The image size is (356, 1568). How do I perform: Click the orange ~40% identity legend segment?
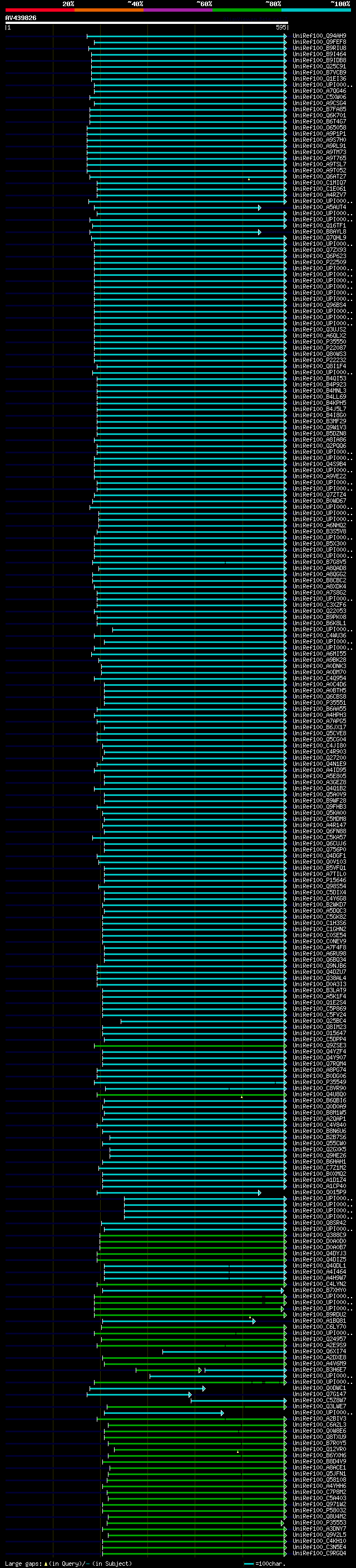[x=109, y=10]
